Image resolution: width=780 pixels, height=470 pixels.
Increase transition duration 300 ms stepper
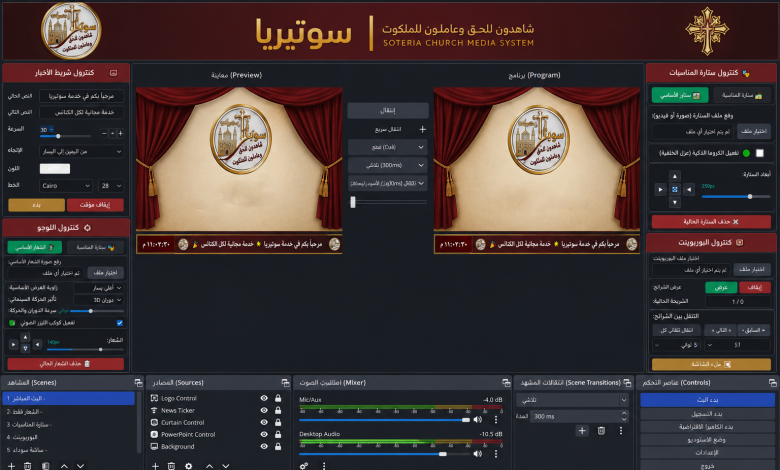[624, 413]
